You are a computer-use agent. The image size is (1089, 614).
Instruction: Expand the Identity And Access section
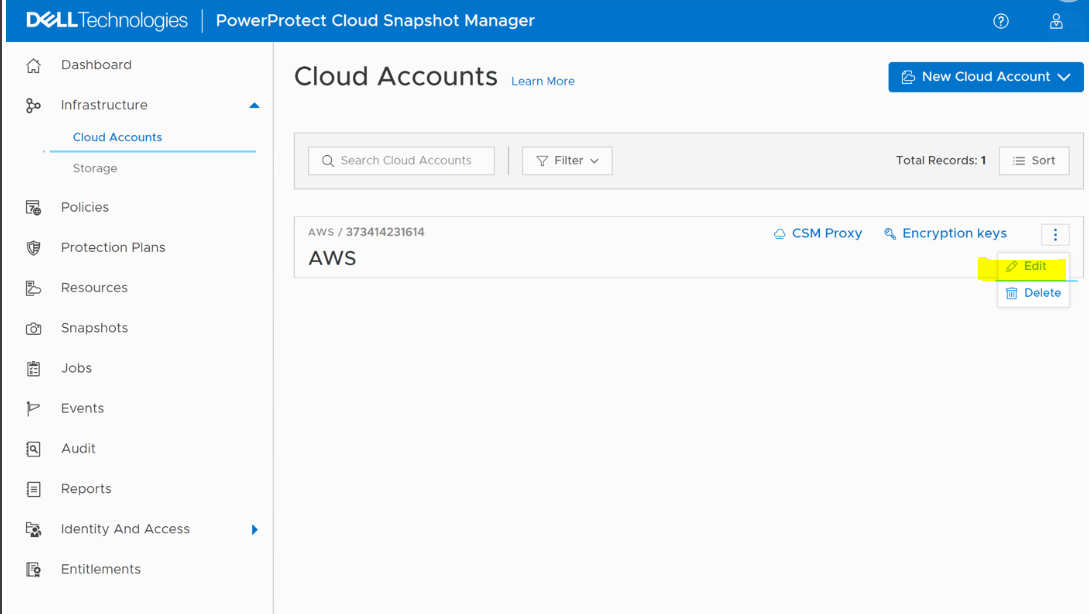coord(254,529)
